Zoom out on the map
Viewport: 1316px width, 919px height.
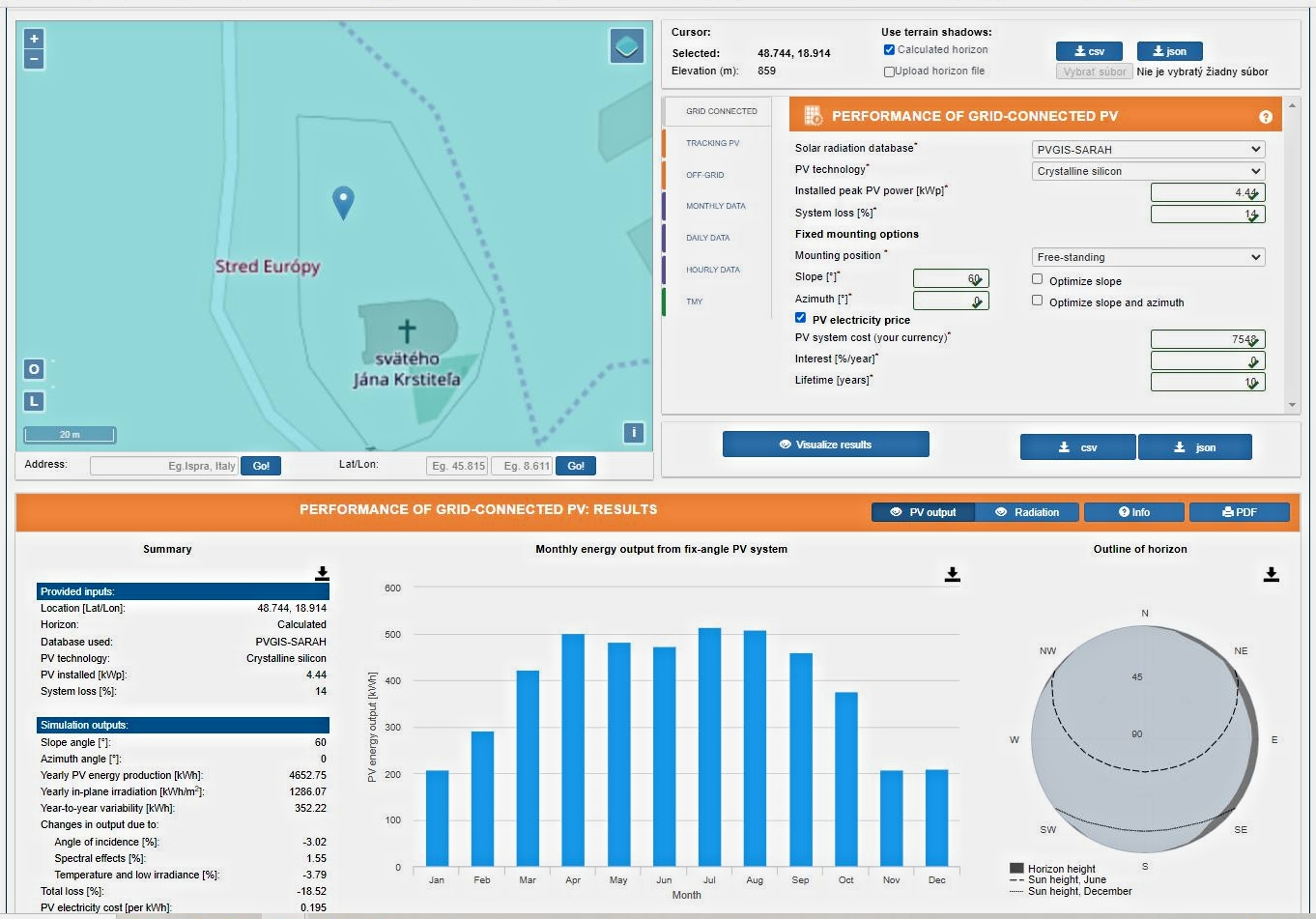point(34,59)
